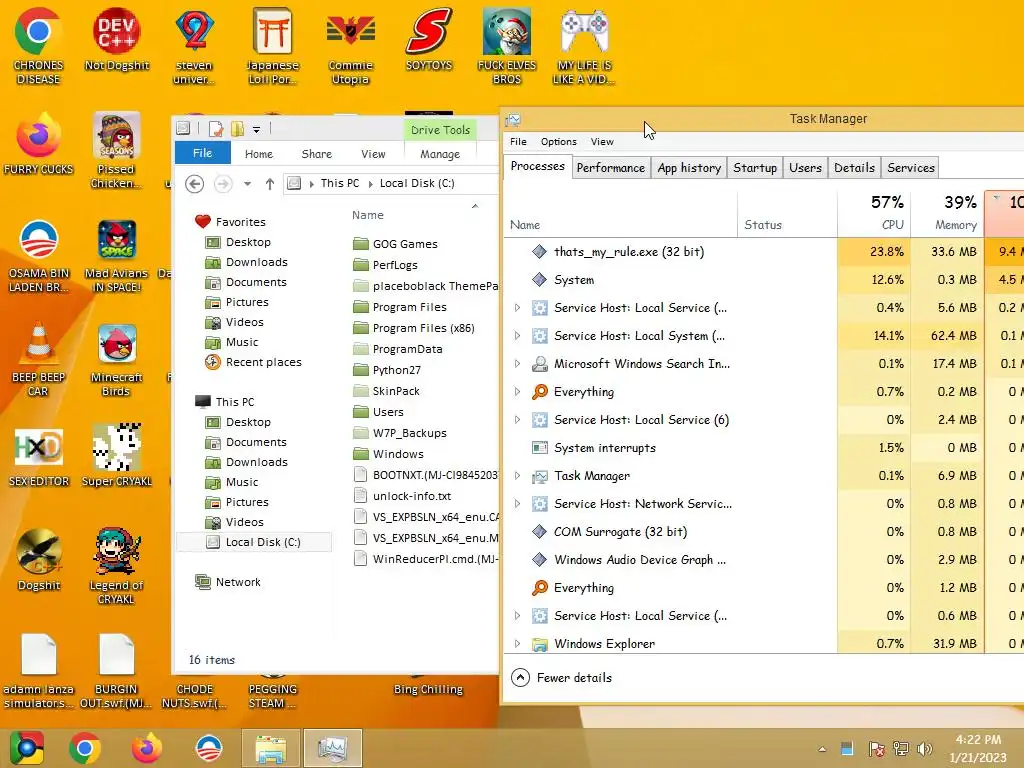Open the Super CRYAKL desktop icon
Viewport: 1024px width, 768px height.
[x=116, y=456]
